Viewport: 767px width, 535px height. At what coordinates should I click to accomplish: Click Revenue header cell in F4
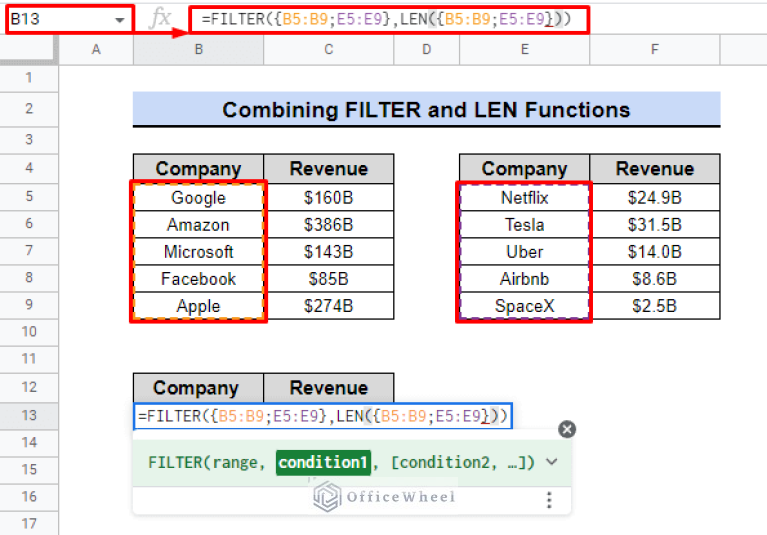click(x=654, y=169)
